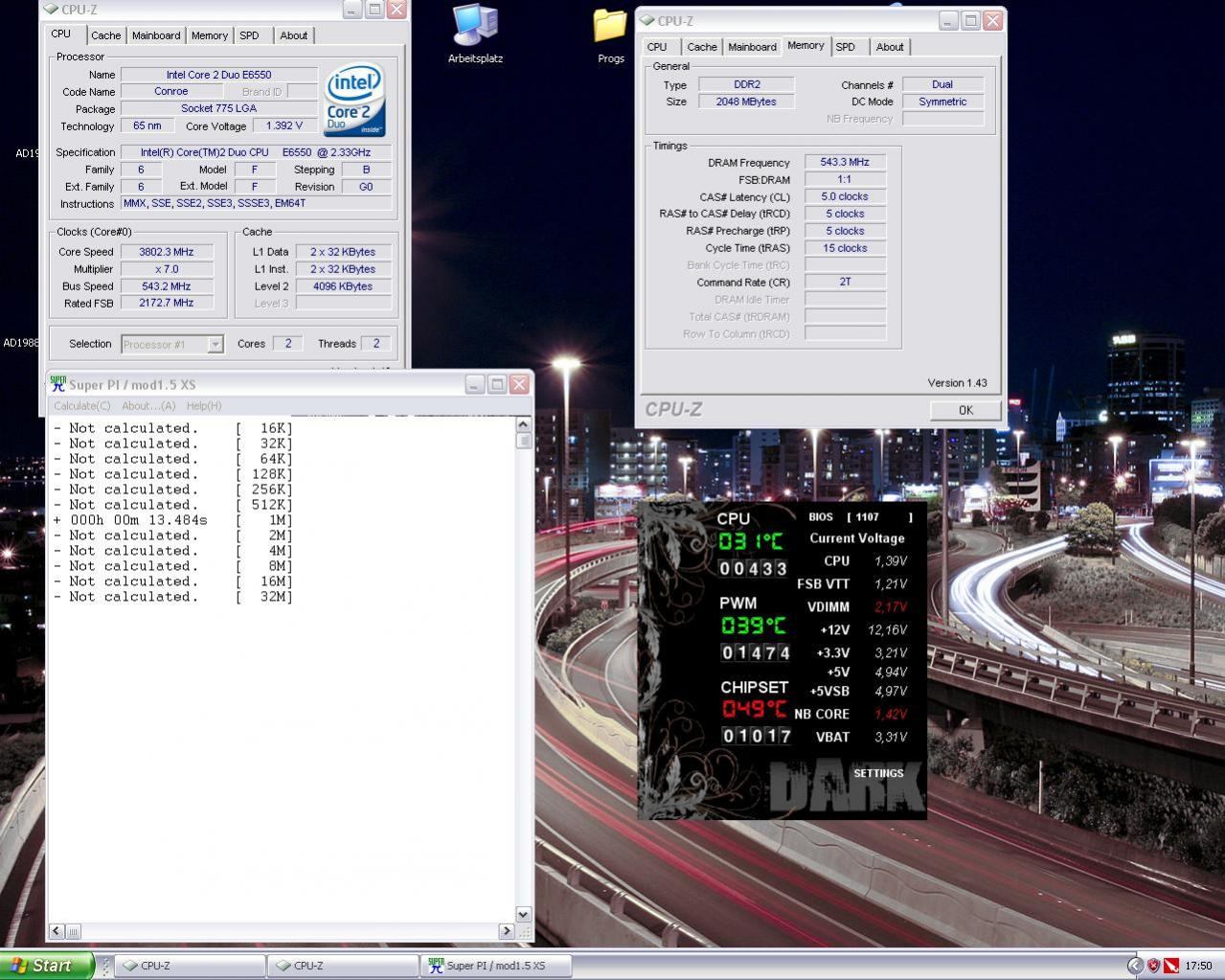Click the CPU-Z icon in the Memory window title
Image resolution: width=1225 pixels, height=980 pixels.
pos(647,20)
